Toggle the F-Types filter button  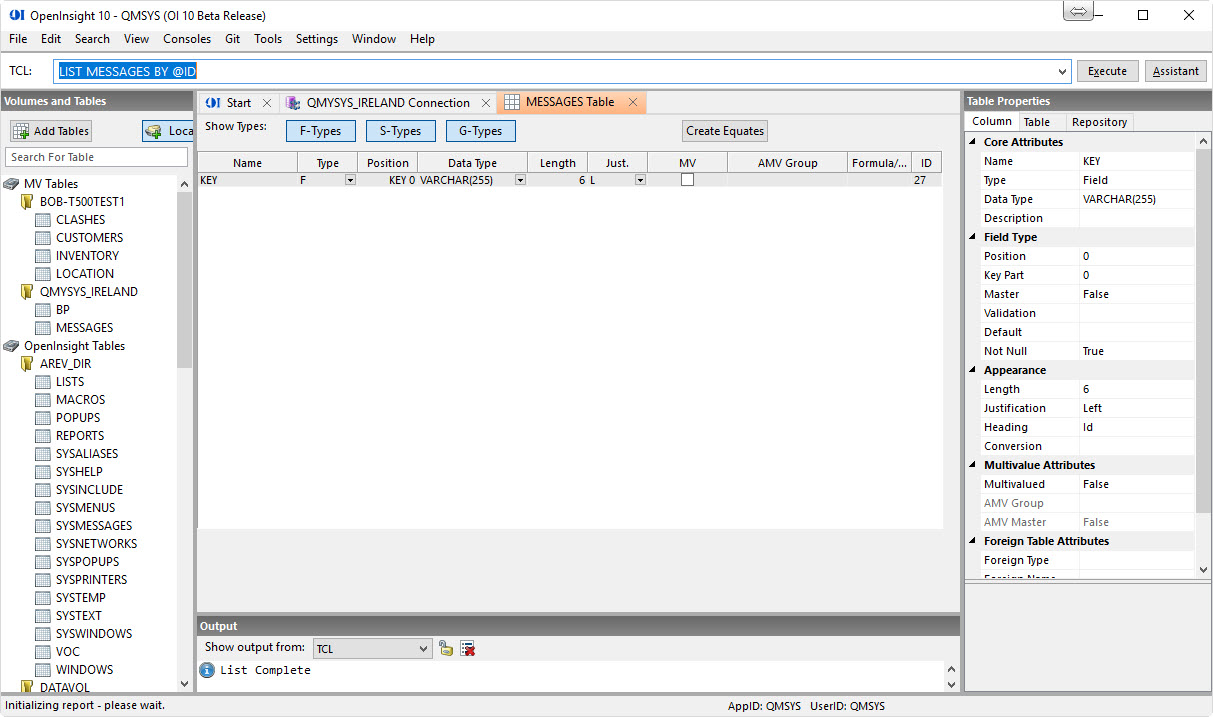click(321, 131)
